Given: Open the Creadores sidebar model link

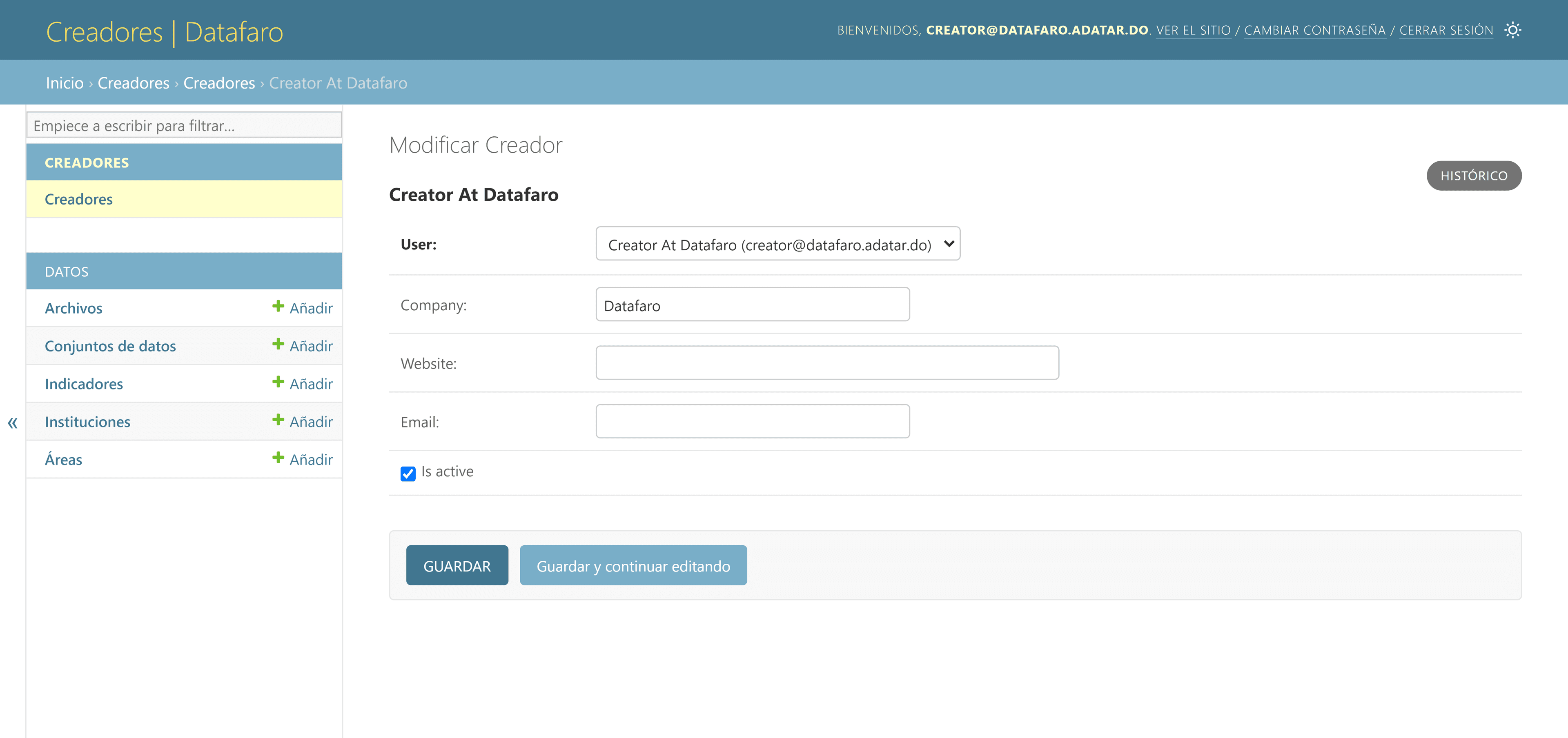Looking at the screenshot, I should pyautogui.click(x=78, y=199).
